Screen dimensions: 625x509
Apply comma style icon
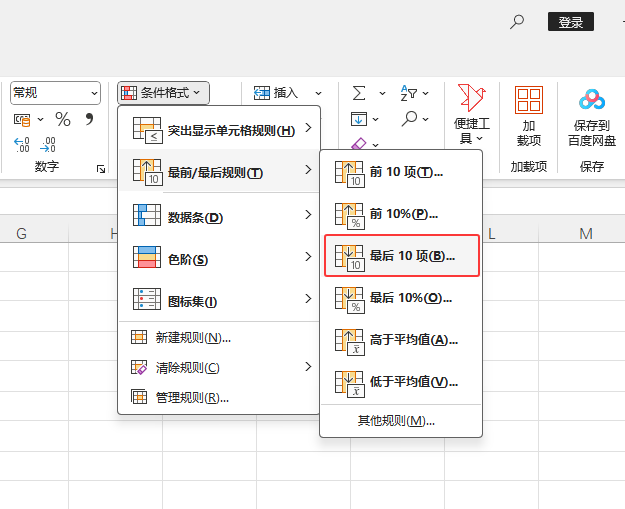(89, 119)
